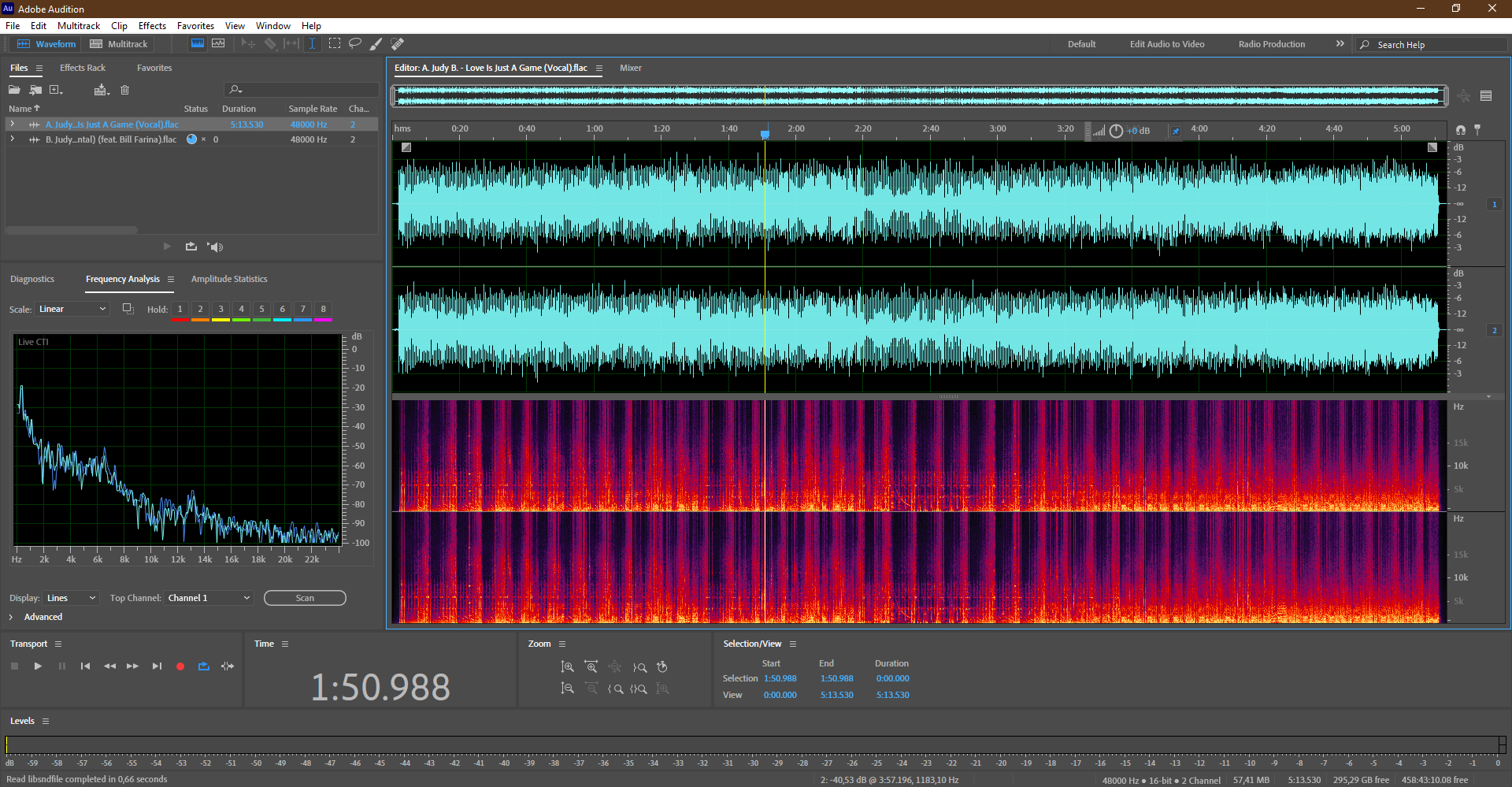
Task: Open the Effects menu
Action: point(152,26)
